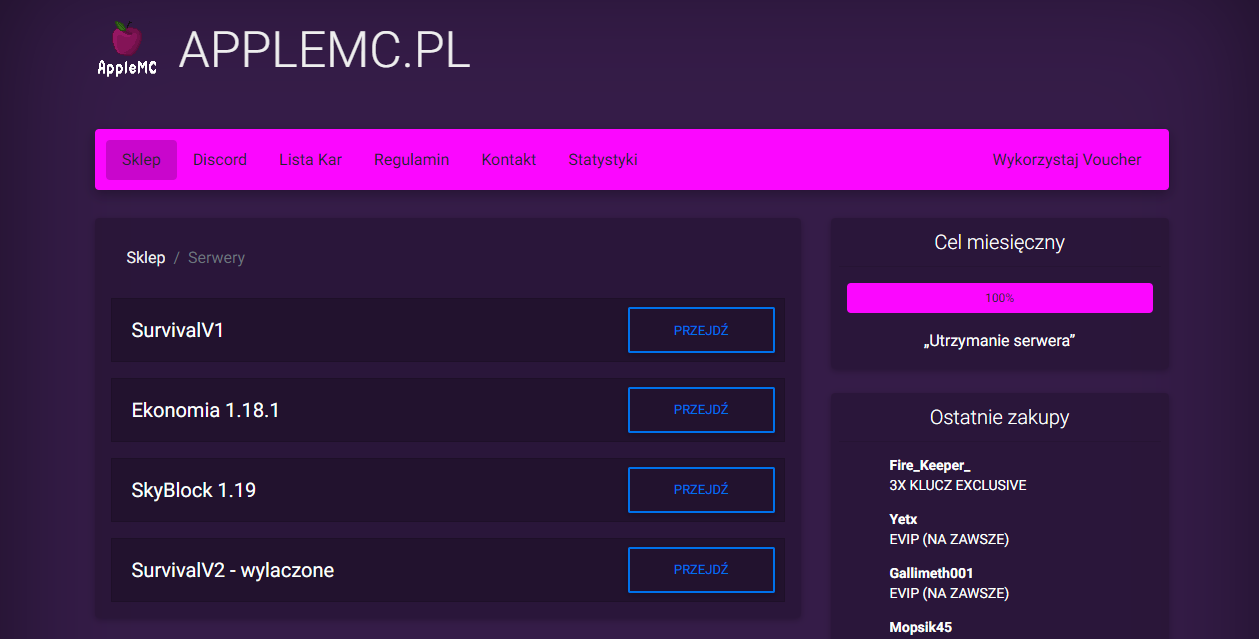Open Statystyki from the navbar
Image resolution: width=1259 pixels, height=639 pixels.
(x=603, y=160)
